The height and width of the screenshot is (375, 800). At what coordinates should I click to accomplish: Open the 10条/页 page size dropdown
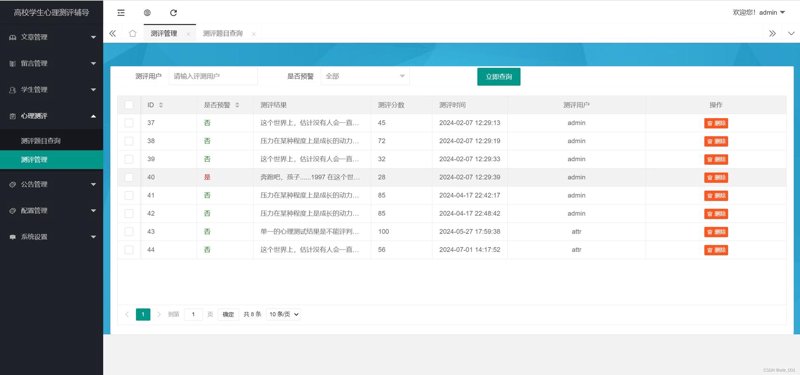[284, 314]
